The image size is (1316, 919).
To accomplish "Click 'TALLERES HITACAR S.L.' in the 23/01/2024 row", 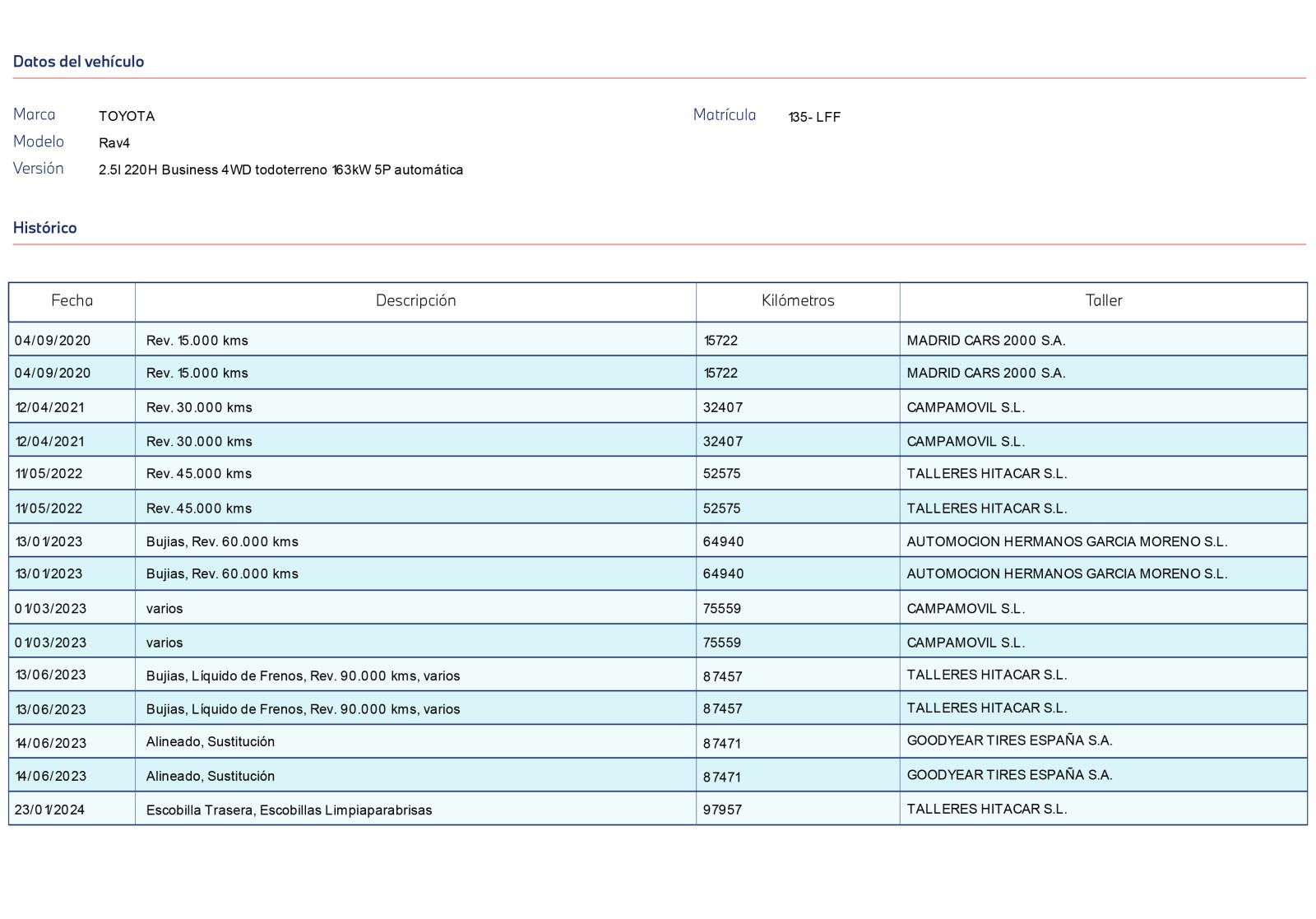I will click(987, 810).
